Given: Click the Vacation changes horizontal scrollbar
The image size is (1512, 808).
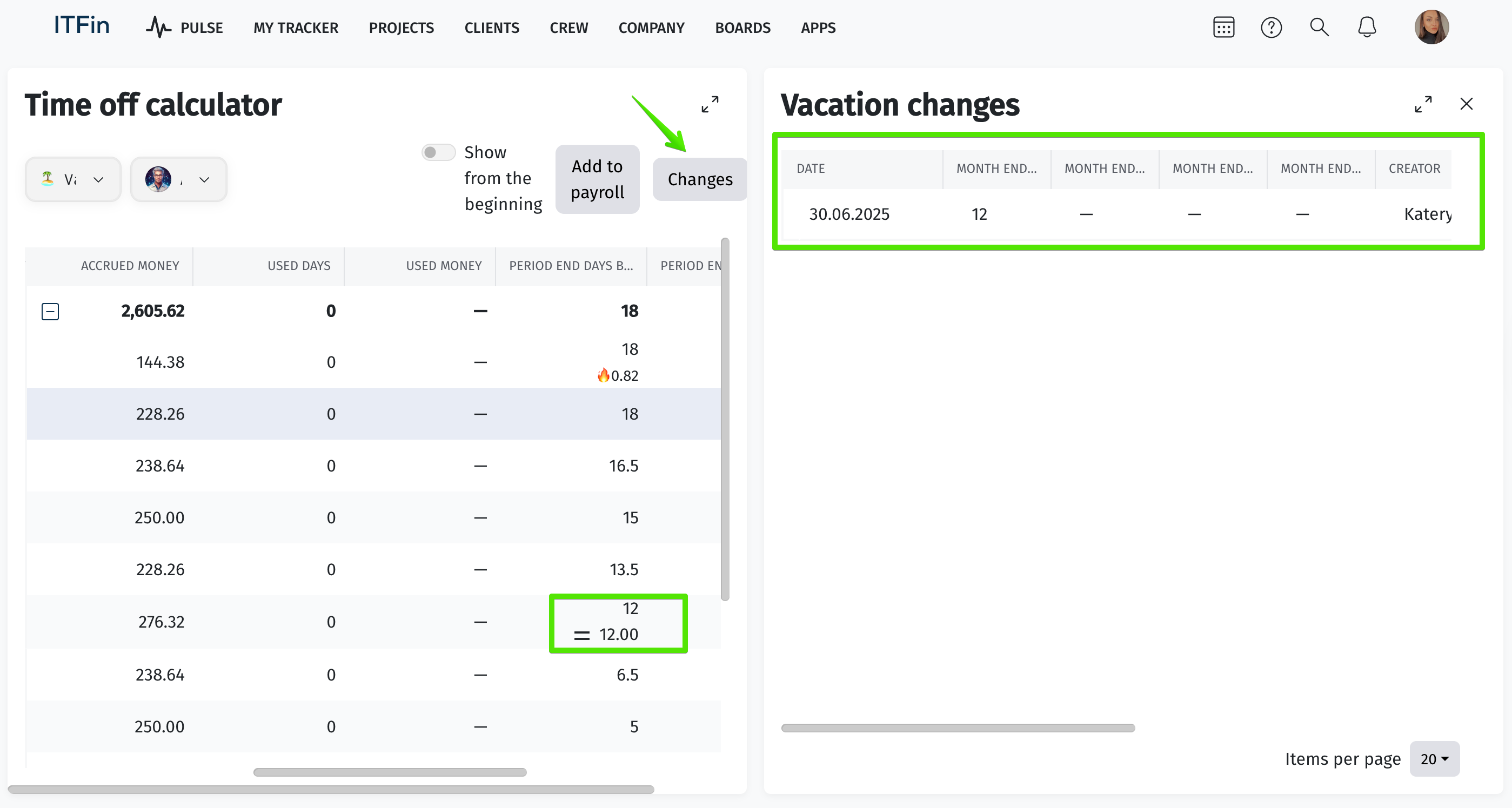Looking at the screenshot, I should point(958,728).
